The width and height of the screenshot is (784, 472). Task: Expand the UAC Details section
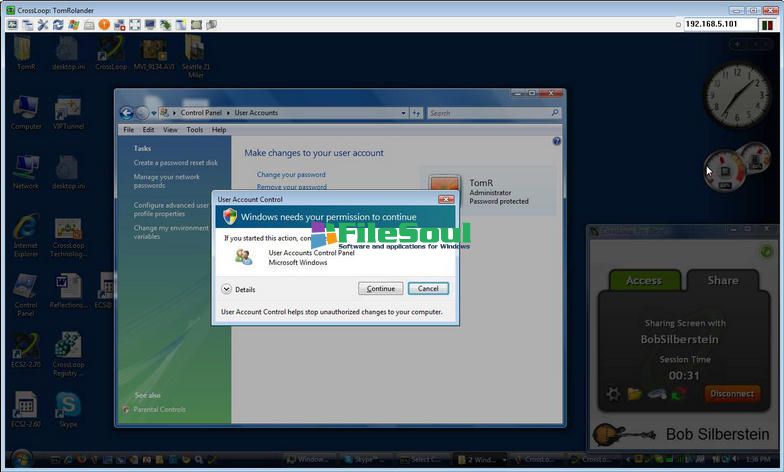click(x=228, y=289)
